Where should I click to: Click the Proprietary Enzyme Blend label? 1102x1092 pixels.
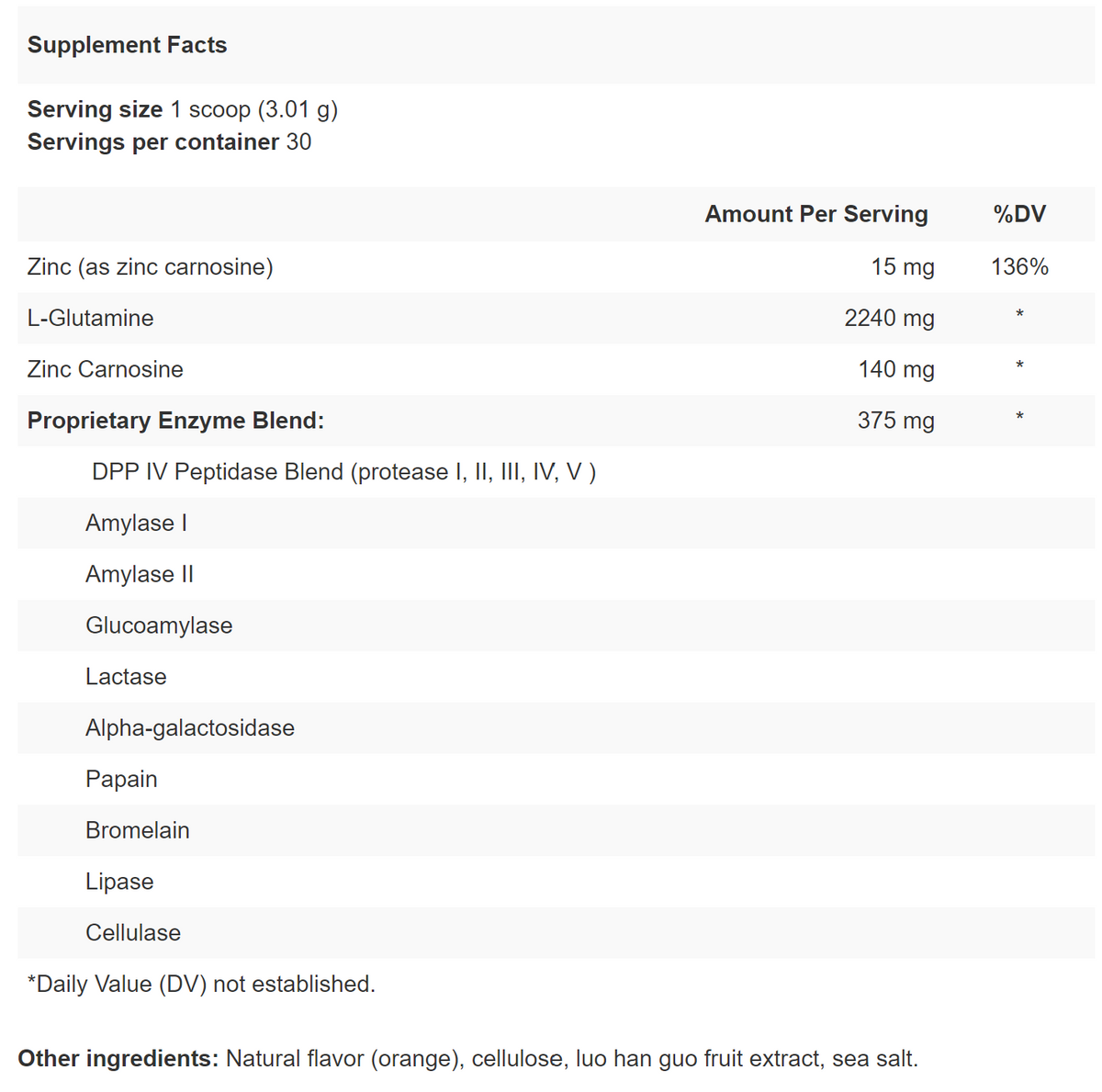pyautogui.click(x=175, y=421)
